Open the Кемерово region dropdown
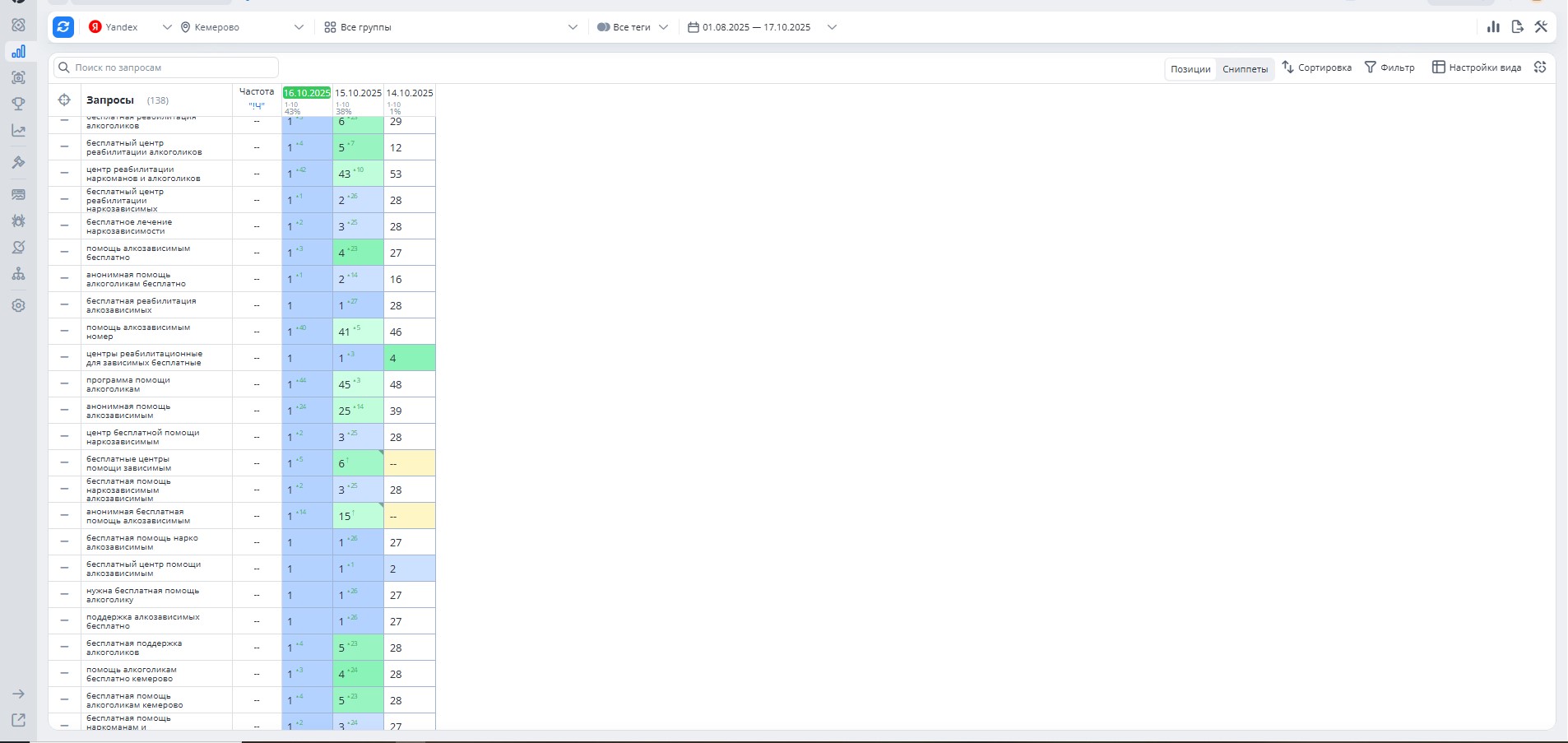 pyautogui.click(x=242, y=27)
